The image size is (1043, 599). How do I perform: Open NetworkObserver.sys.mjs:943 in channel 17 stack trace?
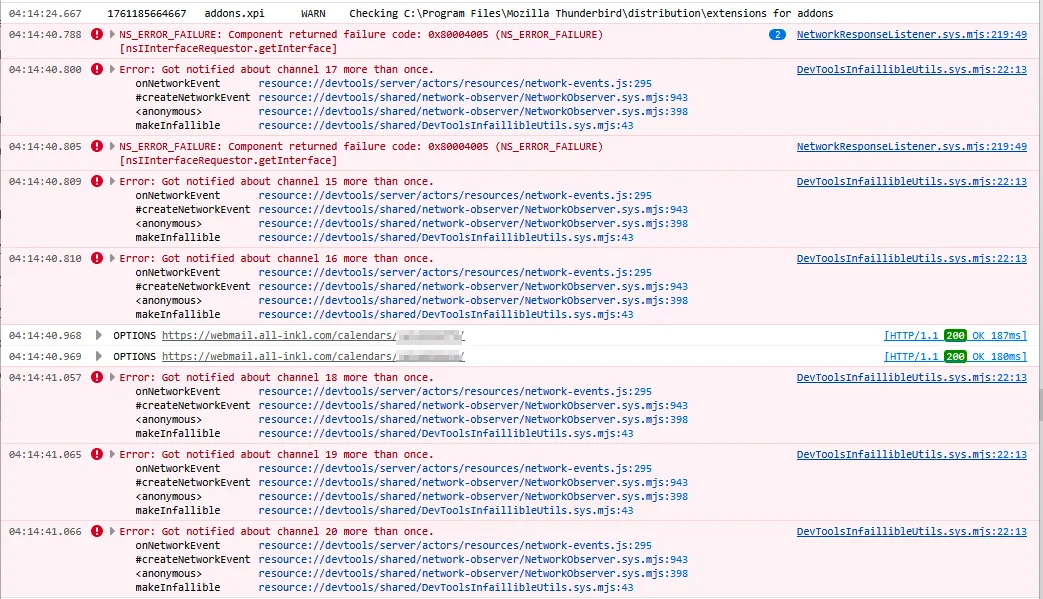click(473, 97)
